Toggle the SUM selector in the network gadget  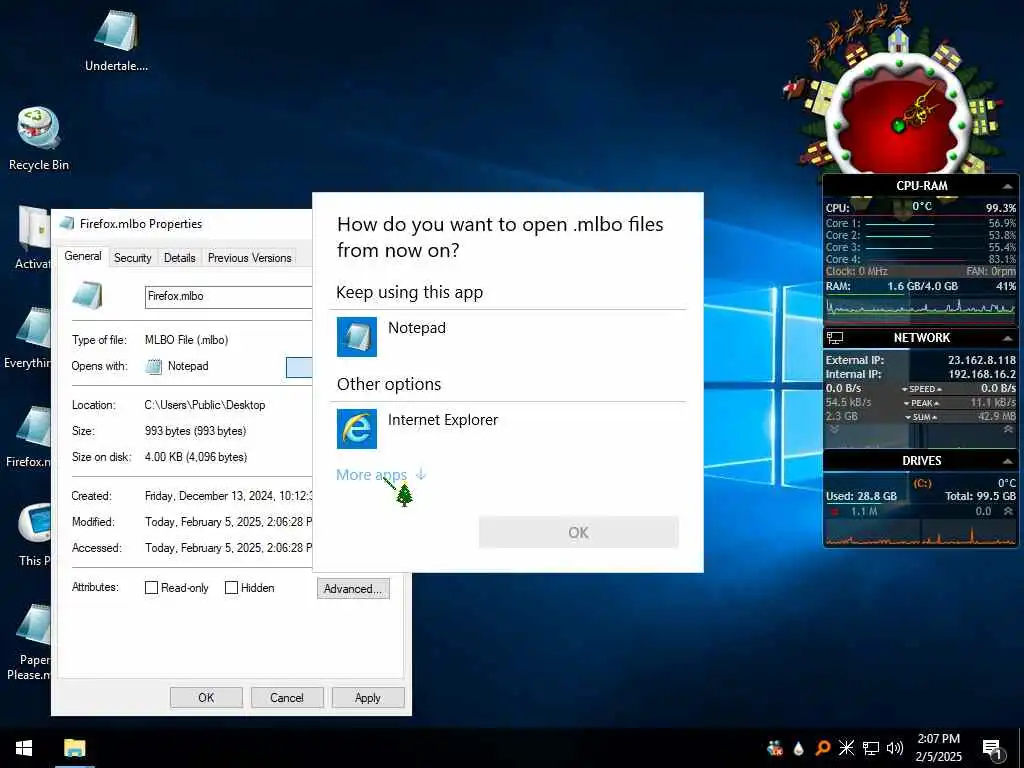point(921,417)
